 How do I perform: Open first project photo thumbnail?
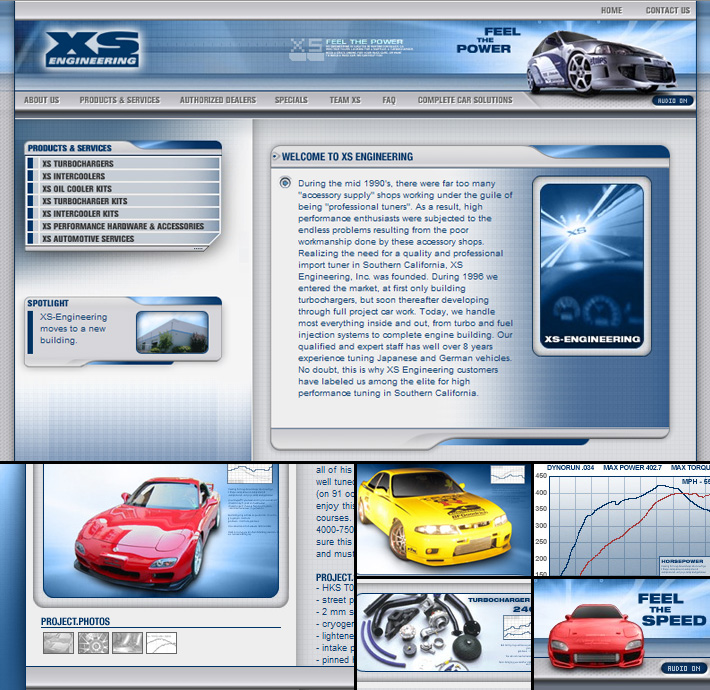click(x=58, y=643)
